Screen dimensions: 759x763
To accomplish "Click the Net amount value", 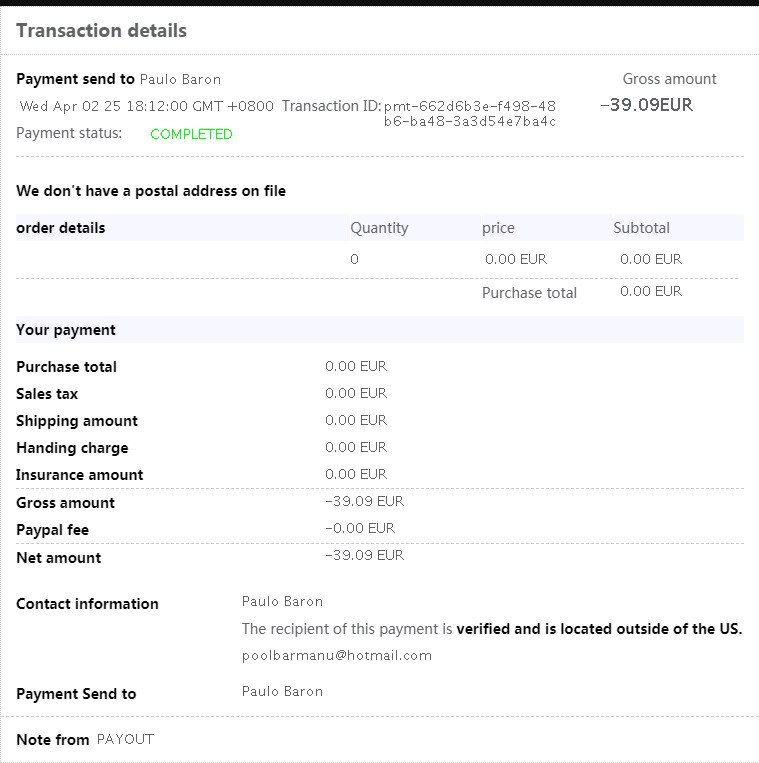I will [364, 555].
